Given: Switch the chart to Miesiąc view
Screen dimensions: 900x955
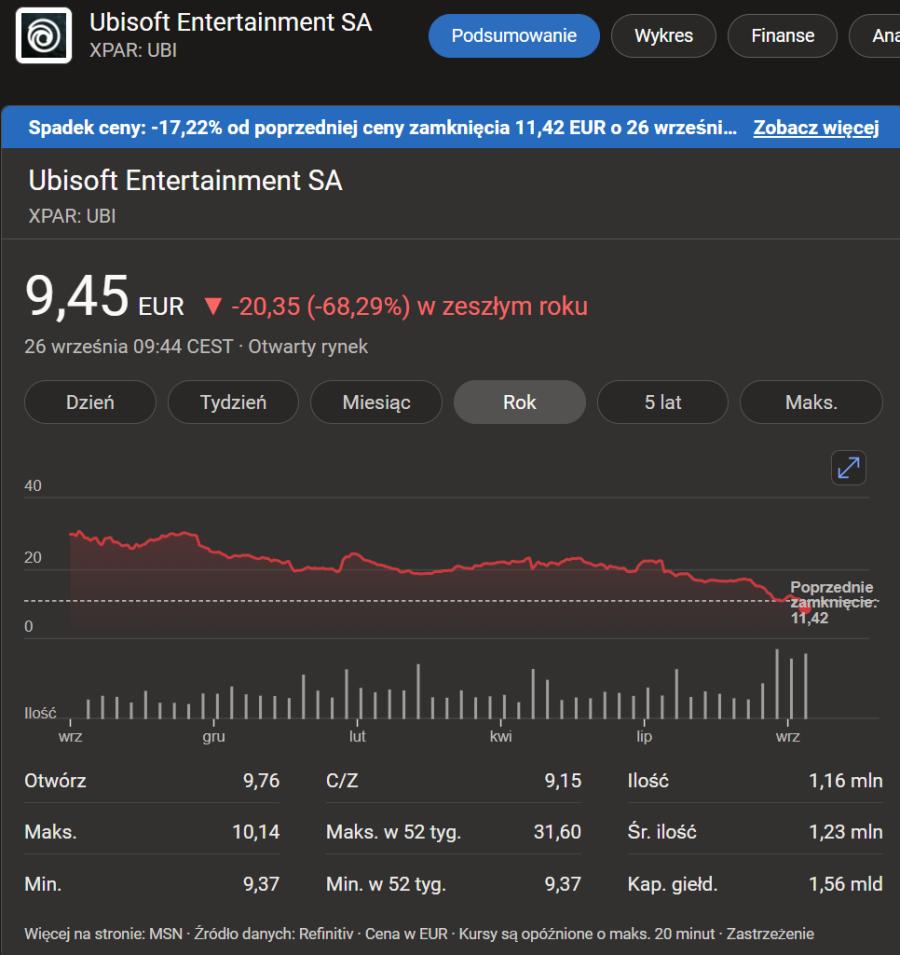Looking at the screenshot, I should (x=376, y=402).
